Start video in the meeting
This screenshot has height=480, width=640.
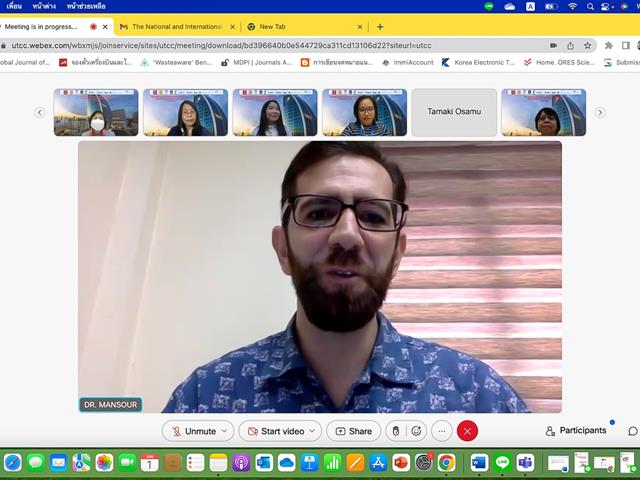tap(276, 431)
